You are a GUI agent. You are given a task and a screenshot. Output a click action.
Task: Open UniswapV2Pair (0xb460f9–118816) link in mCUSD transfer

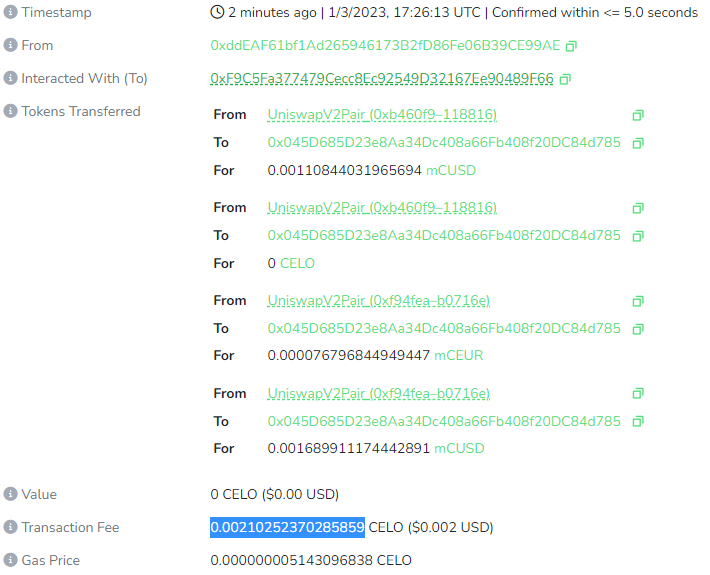(382, 115)
